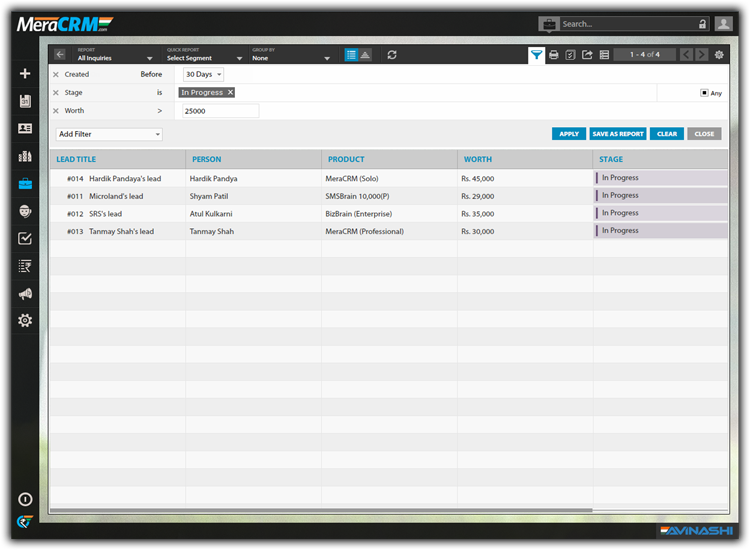Sort by Product column header
The height and width of the screenshot is (550, 750).
coord(346,159)
